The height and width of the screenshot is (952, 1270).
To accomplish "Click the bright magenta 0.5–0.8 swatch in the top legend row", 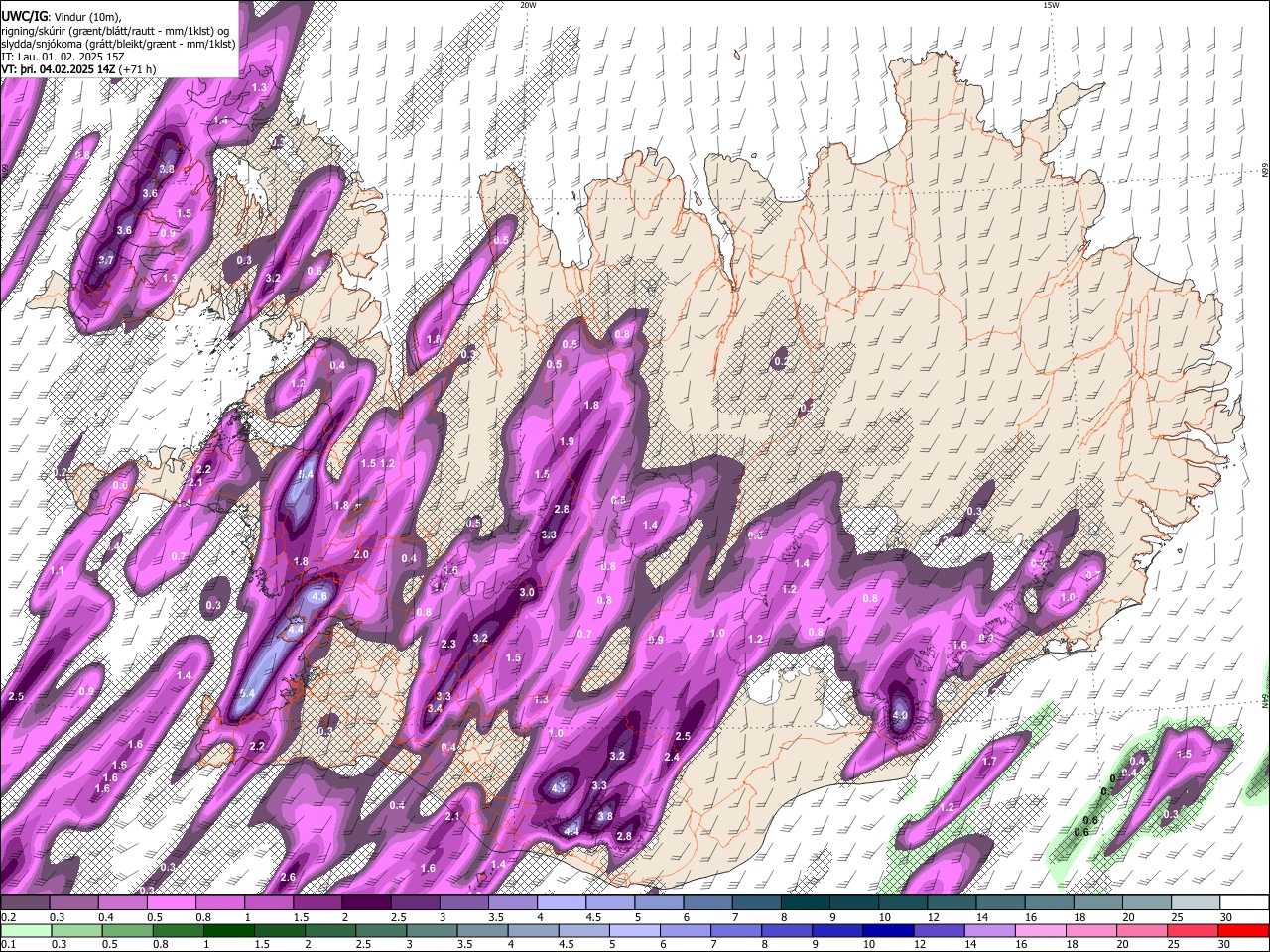I will pos(172,903).
